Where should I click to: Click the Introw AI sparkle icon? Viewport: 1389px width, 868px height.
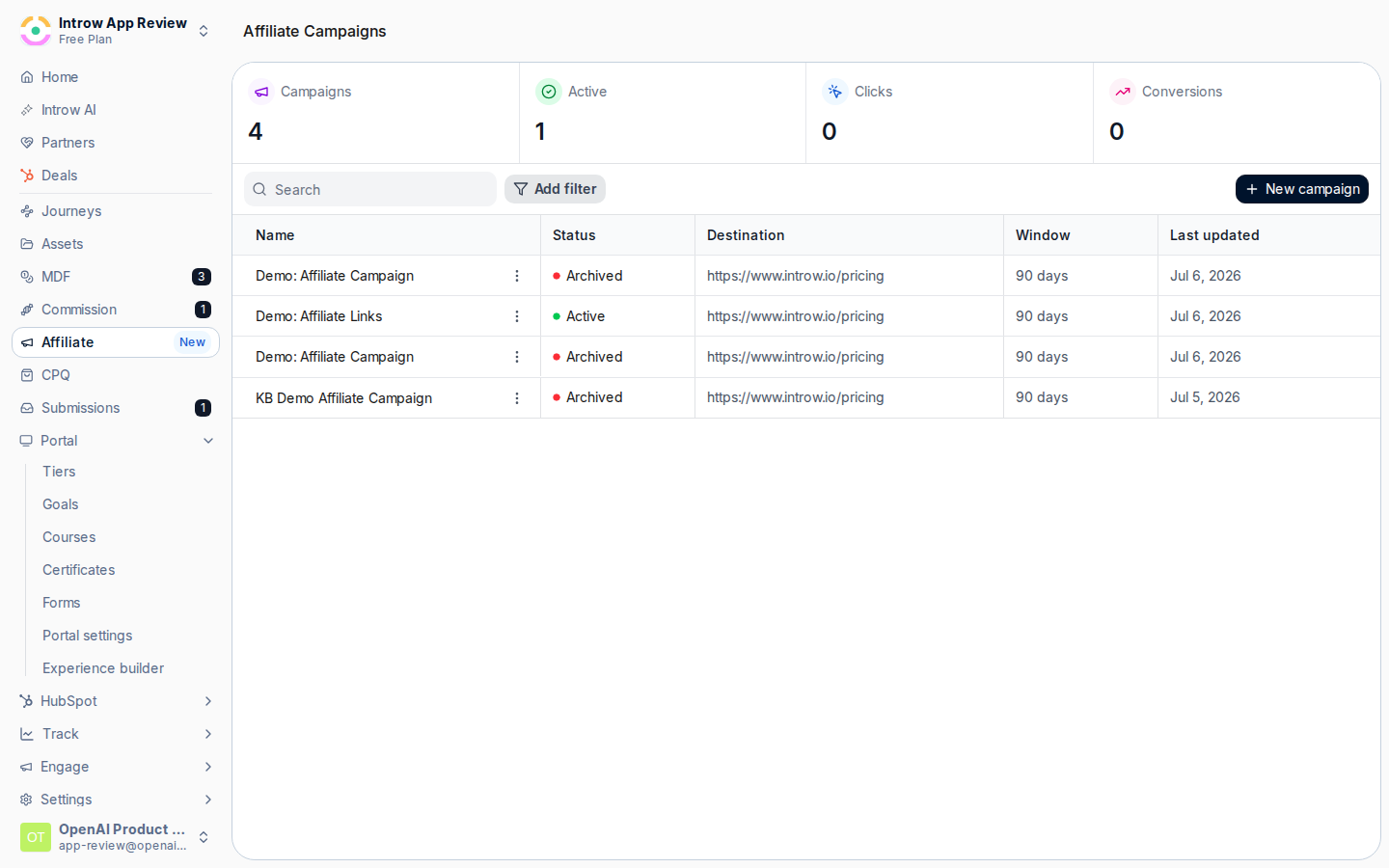coord(27,110)
